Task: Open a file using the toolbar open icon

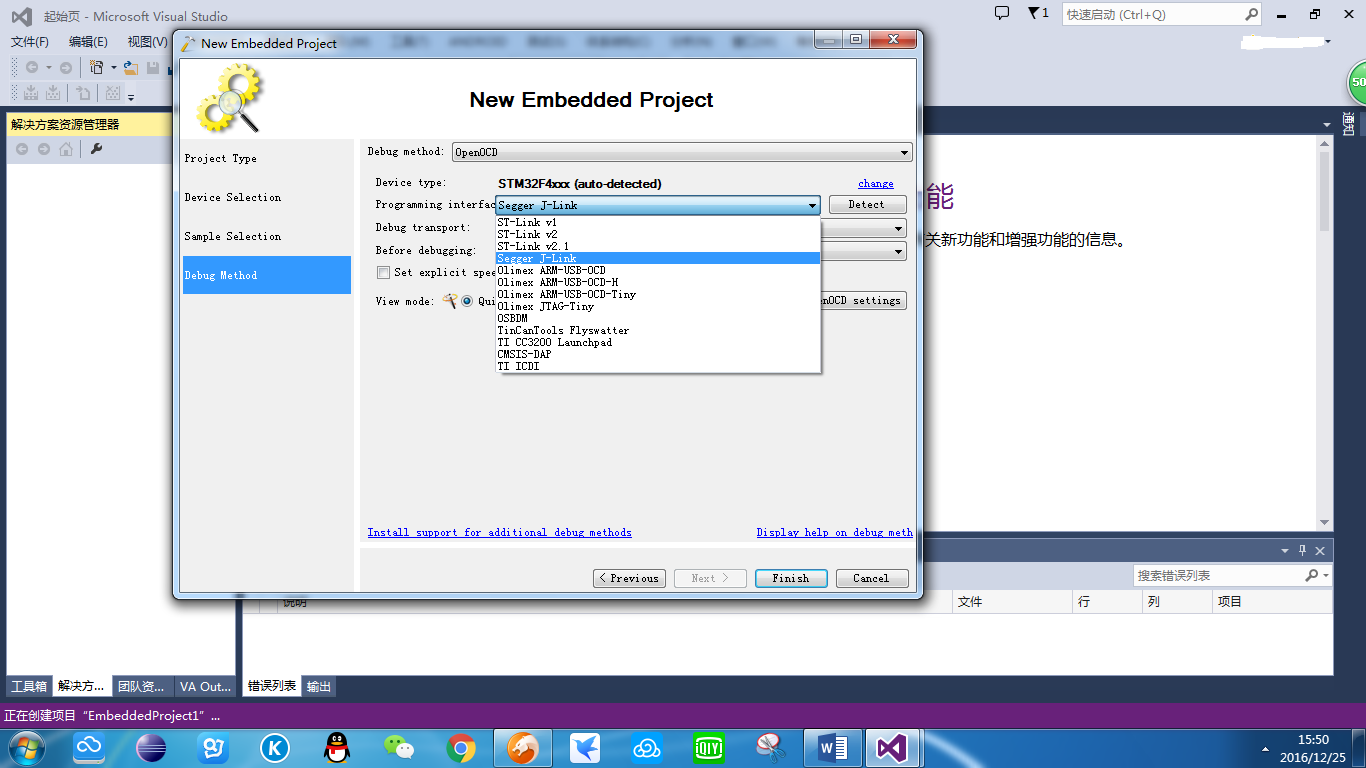Action: click(x=130, y=67)
